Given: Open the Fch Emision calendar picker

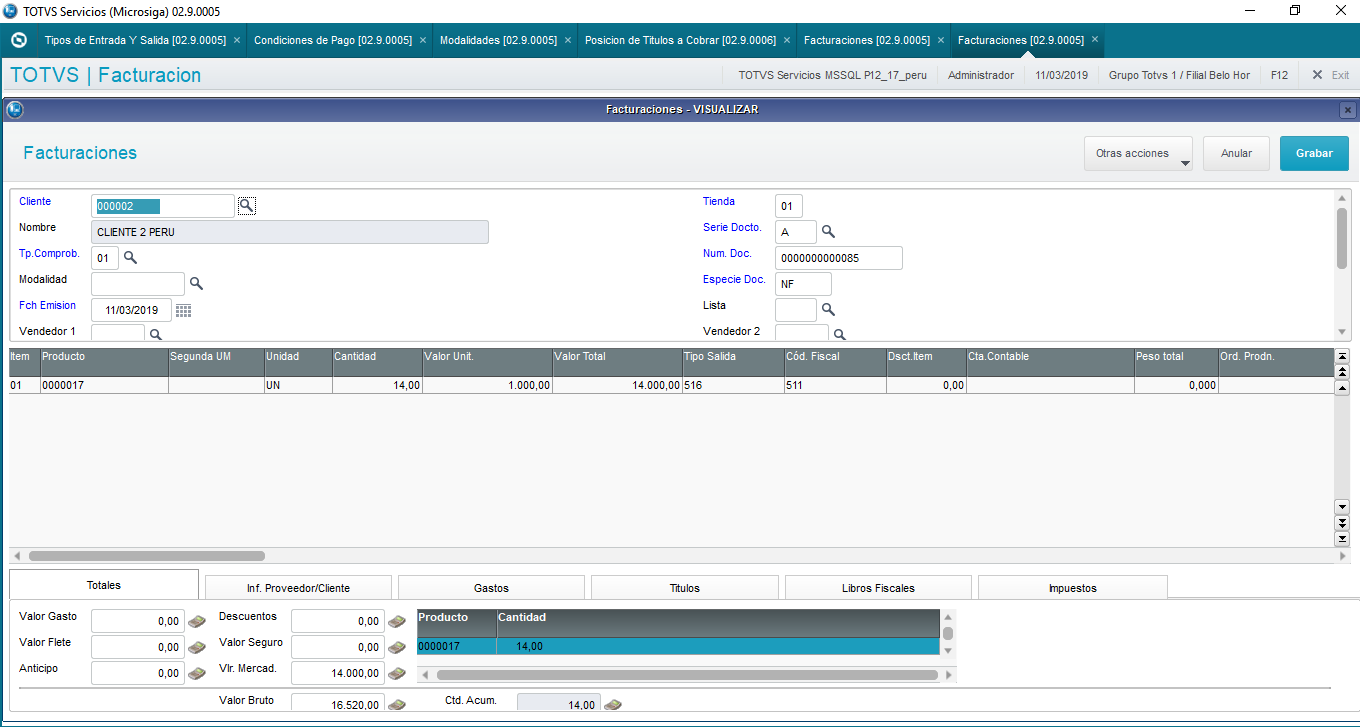Looking at the screenshot, I should (x=183, y=310).
